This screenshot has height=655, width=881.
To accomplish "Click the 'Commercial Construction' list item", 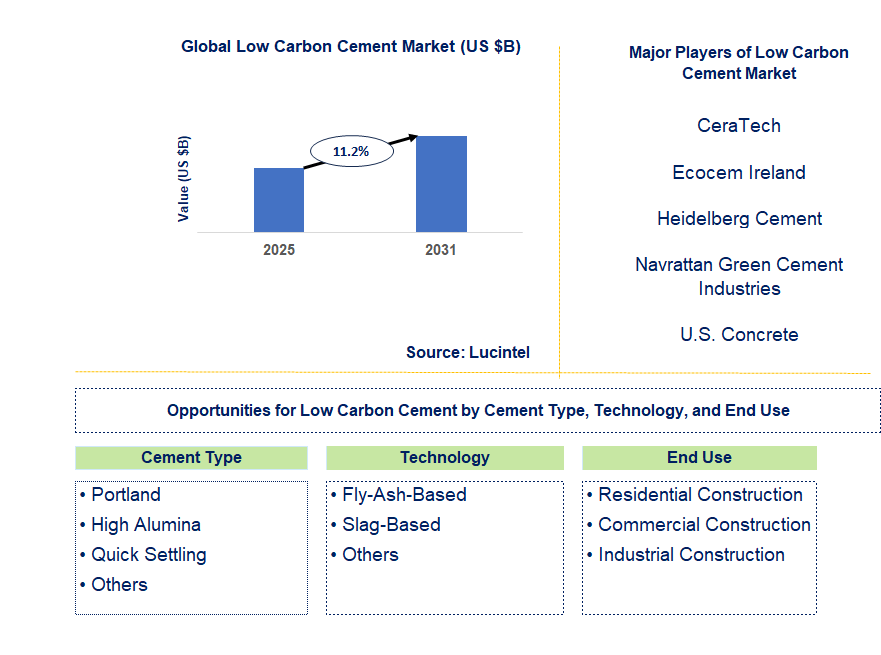I will [705, 525].
